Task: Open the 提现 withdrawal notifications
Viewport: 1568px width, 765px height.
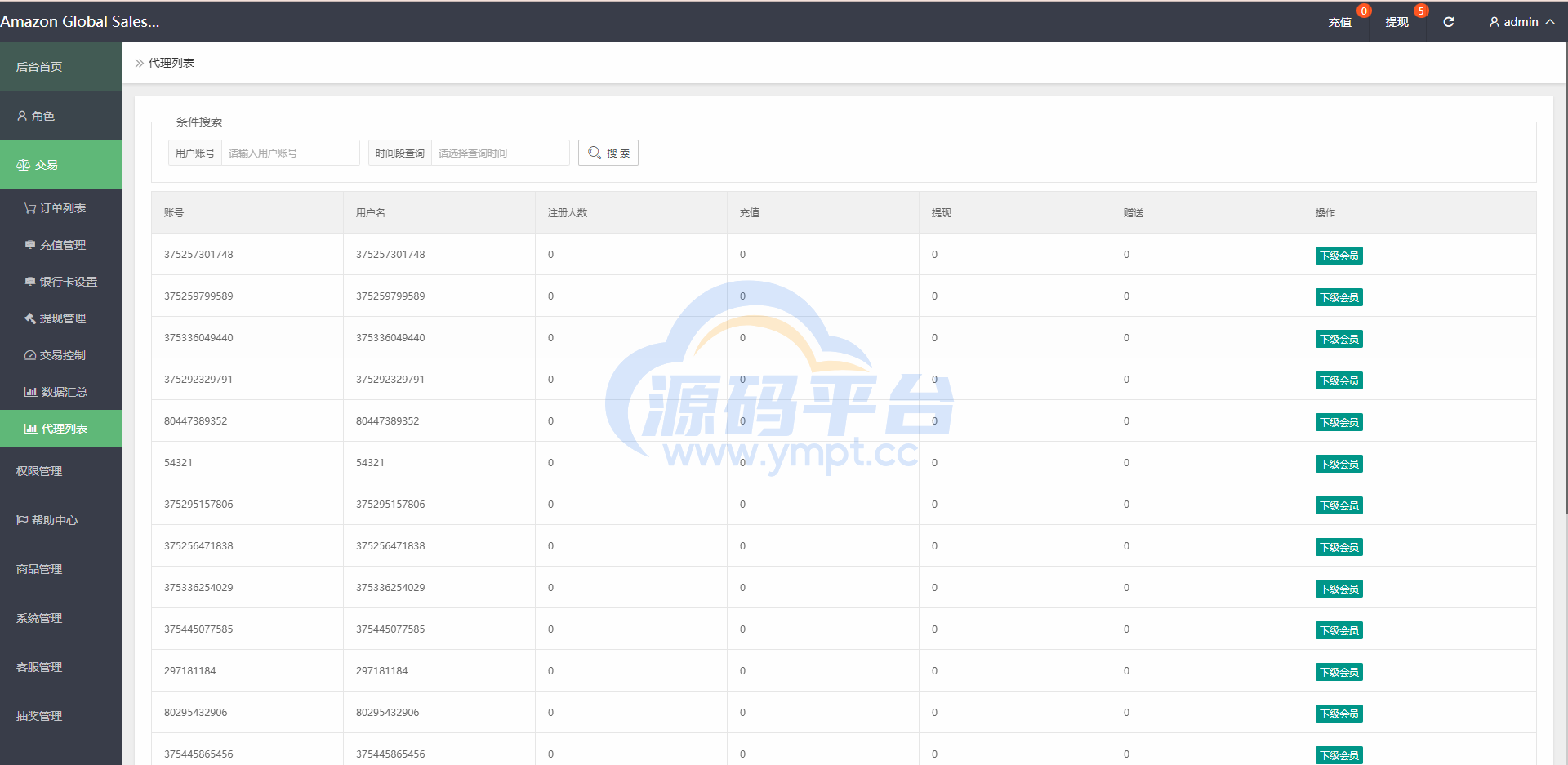Action: tap(1396, 22)
